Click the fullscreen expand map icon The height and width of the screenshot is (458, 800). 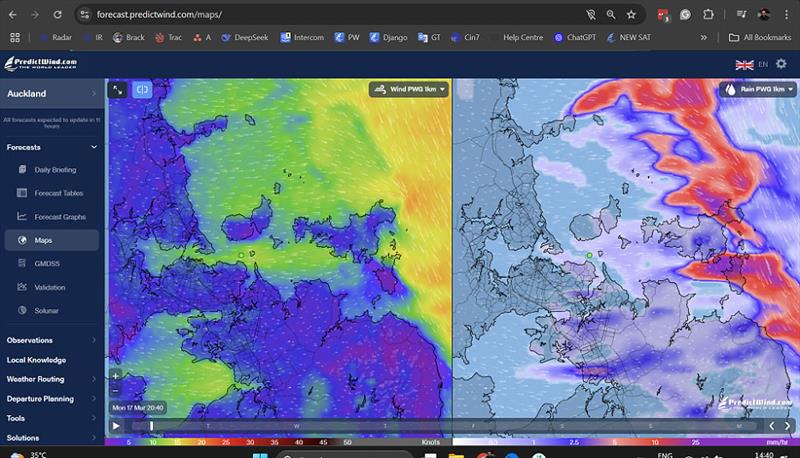pyautogui.click(x=118, y=90)
